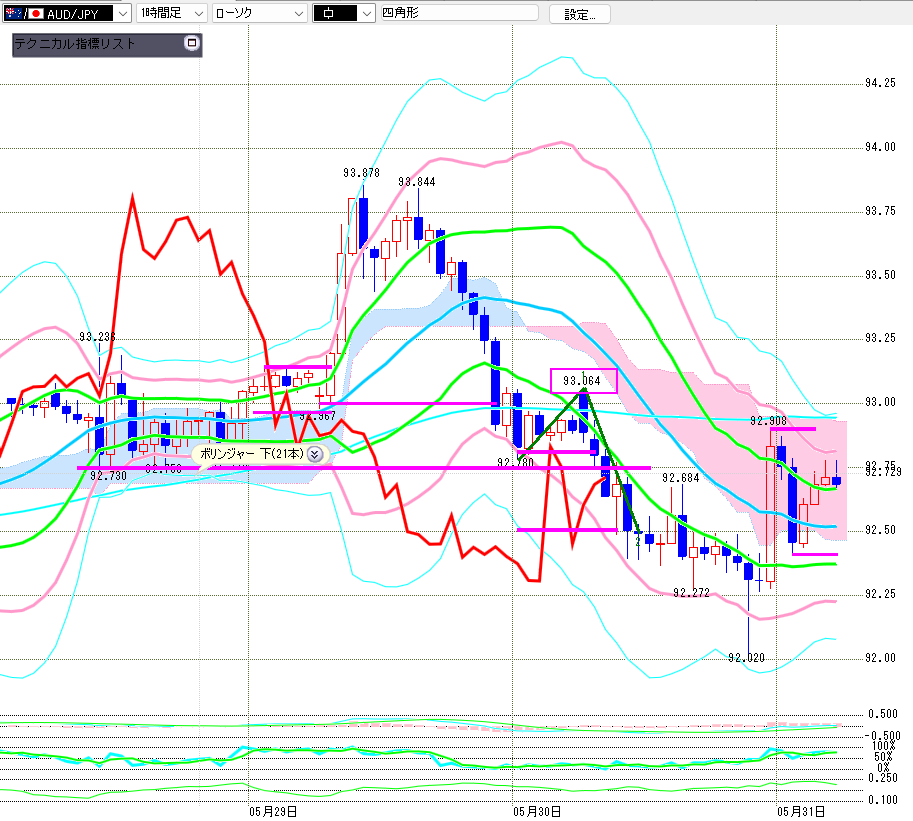Screen dimensions: 913x821
Task: Click the 93.50 price axis label
Action: (880, 275)
